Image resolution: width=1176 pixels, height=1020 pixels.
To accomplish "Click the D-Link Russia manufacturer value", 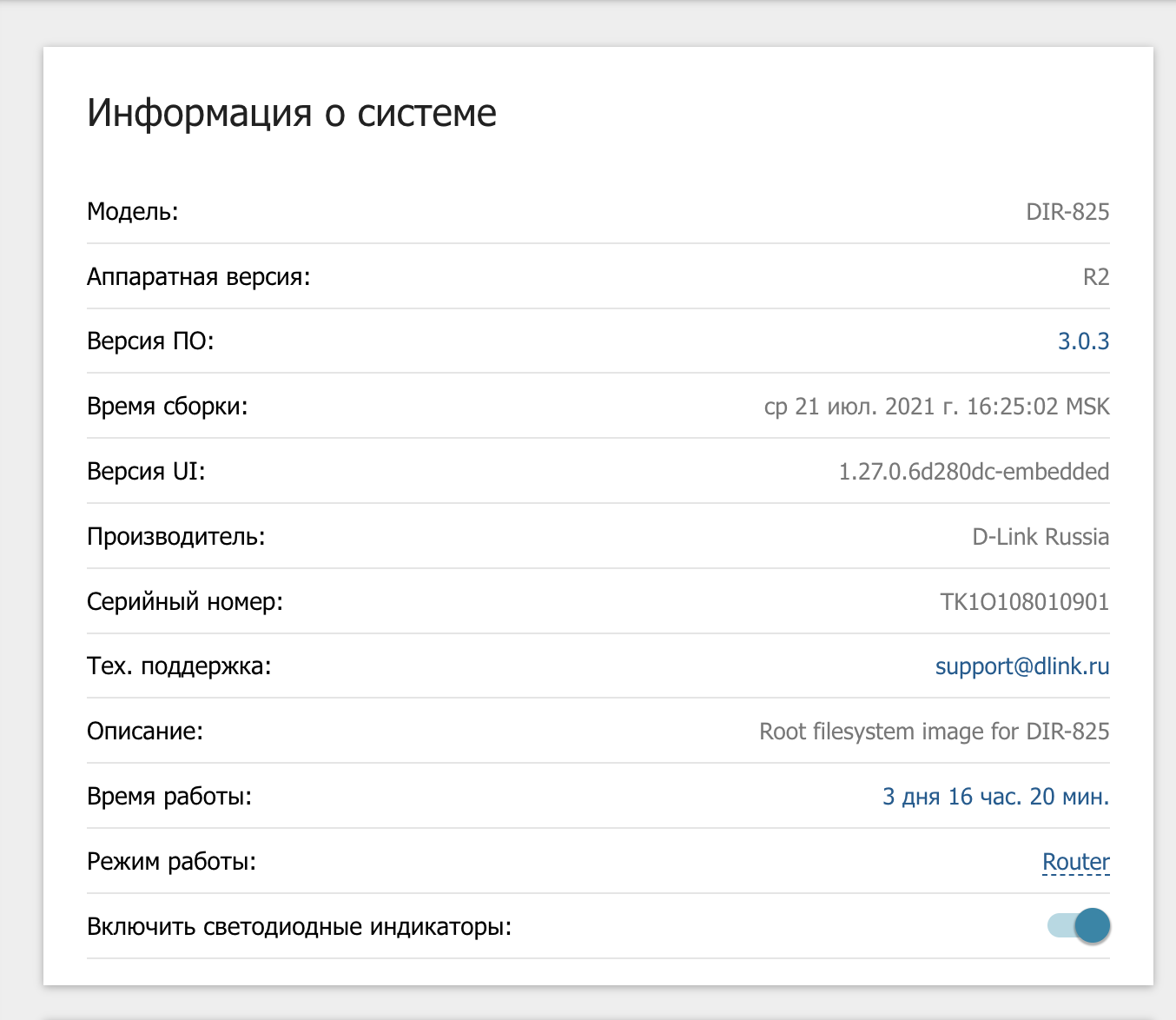I will pos(1040,537).
